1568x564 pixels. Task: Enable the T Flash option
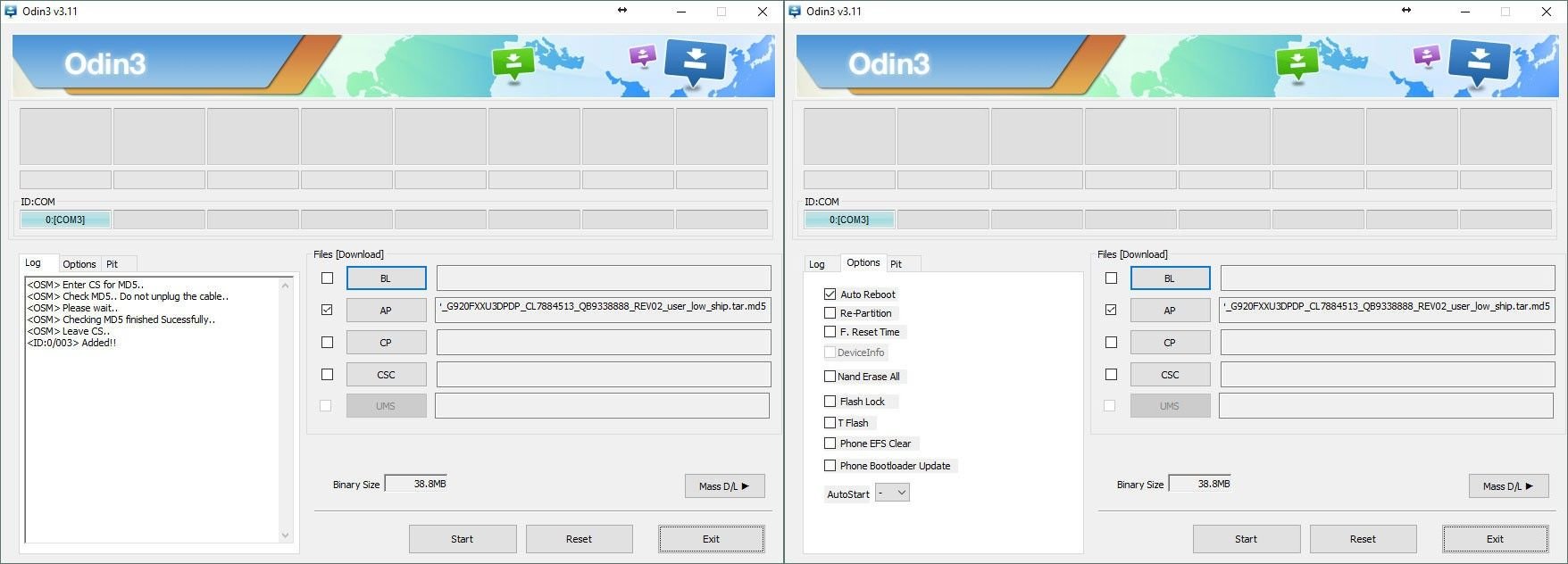830,423
